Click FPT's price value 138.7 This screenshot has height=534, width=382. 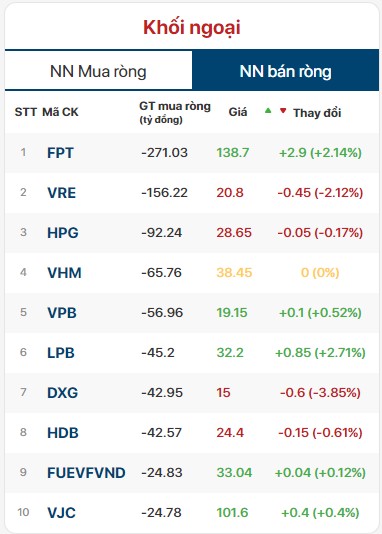233,153
